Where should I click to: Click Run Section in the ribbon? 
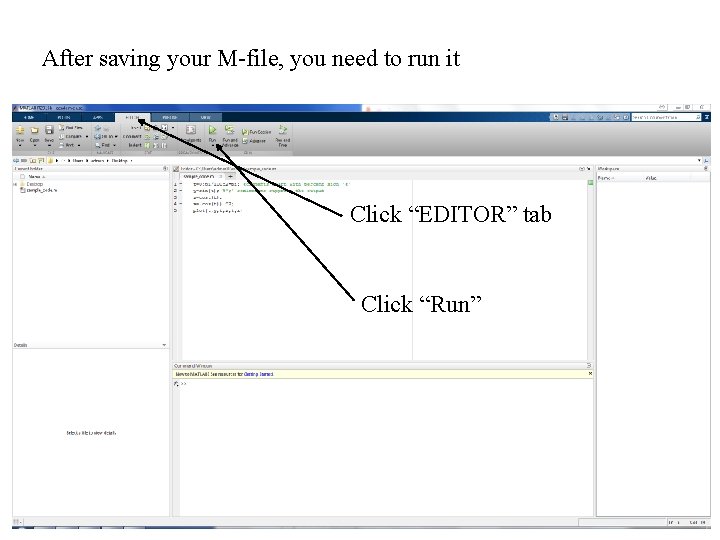tap(257, 132)
